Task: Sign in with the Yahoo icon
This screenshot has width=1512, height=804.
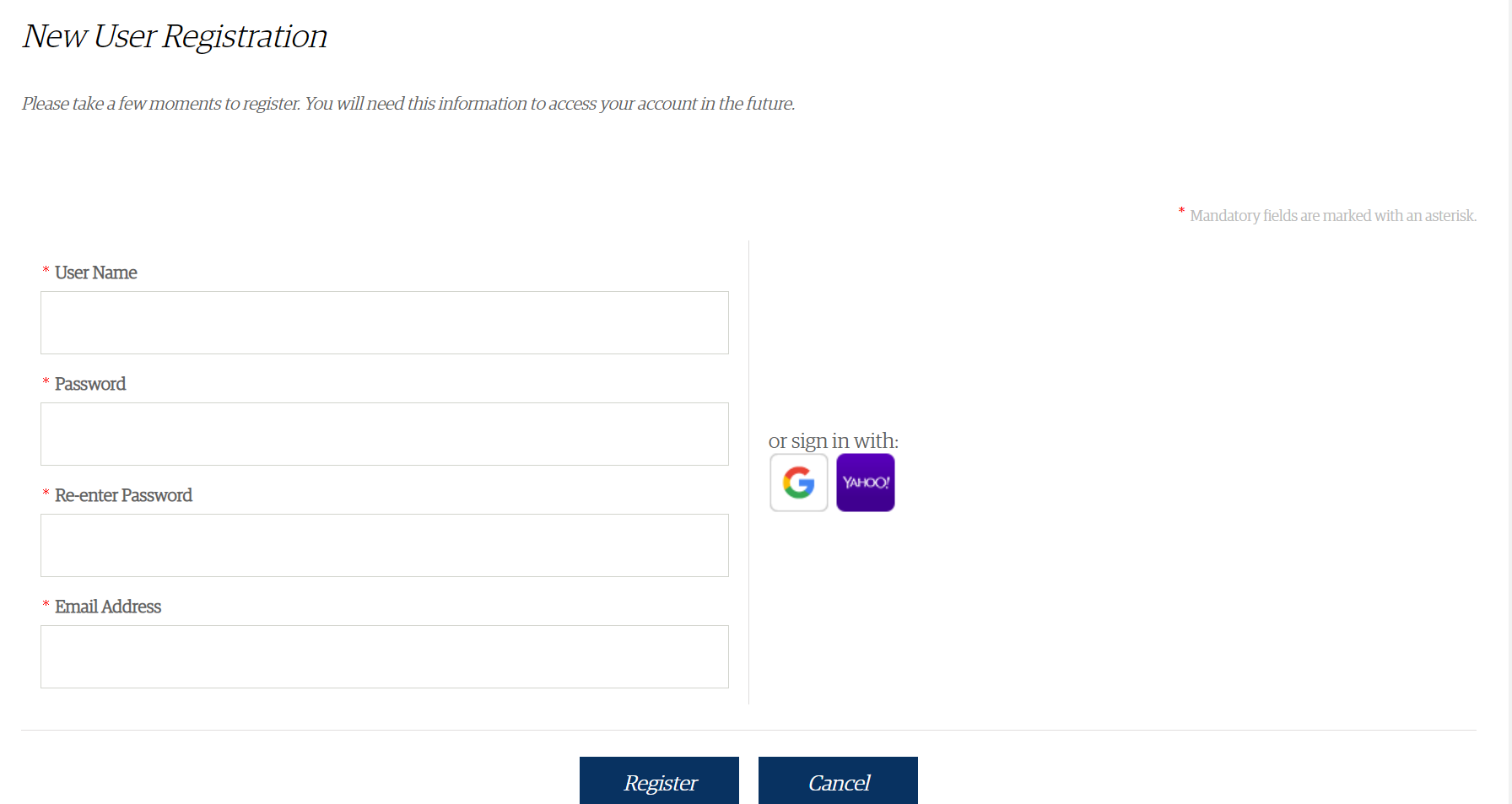Action: coord(866,483)
